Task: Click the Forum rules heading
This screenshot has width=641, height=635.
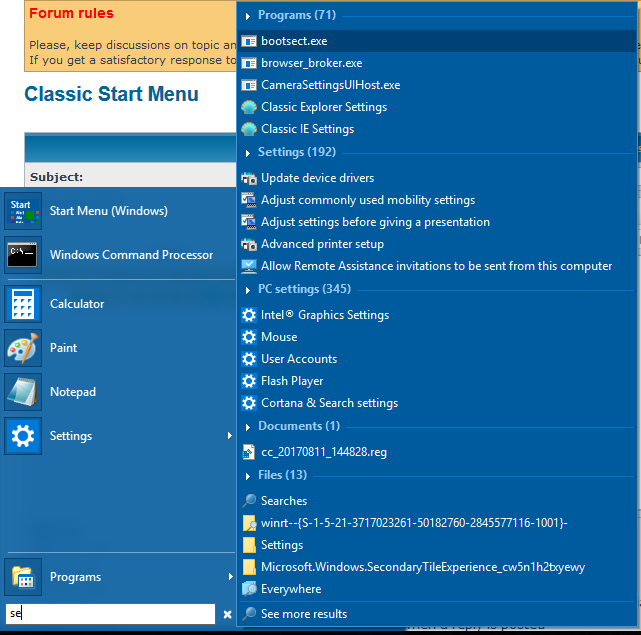Action: [71, 13]
